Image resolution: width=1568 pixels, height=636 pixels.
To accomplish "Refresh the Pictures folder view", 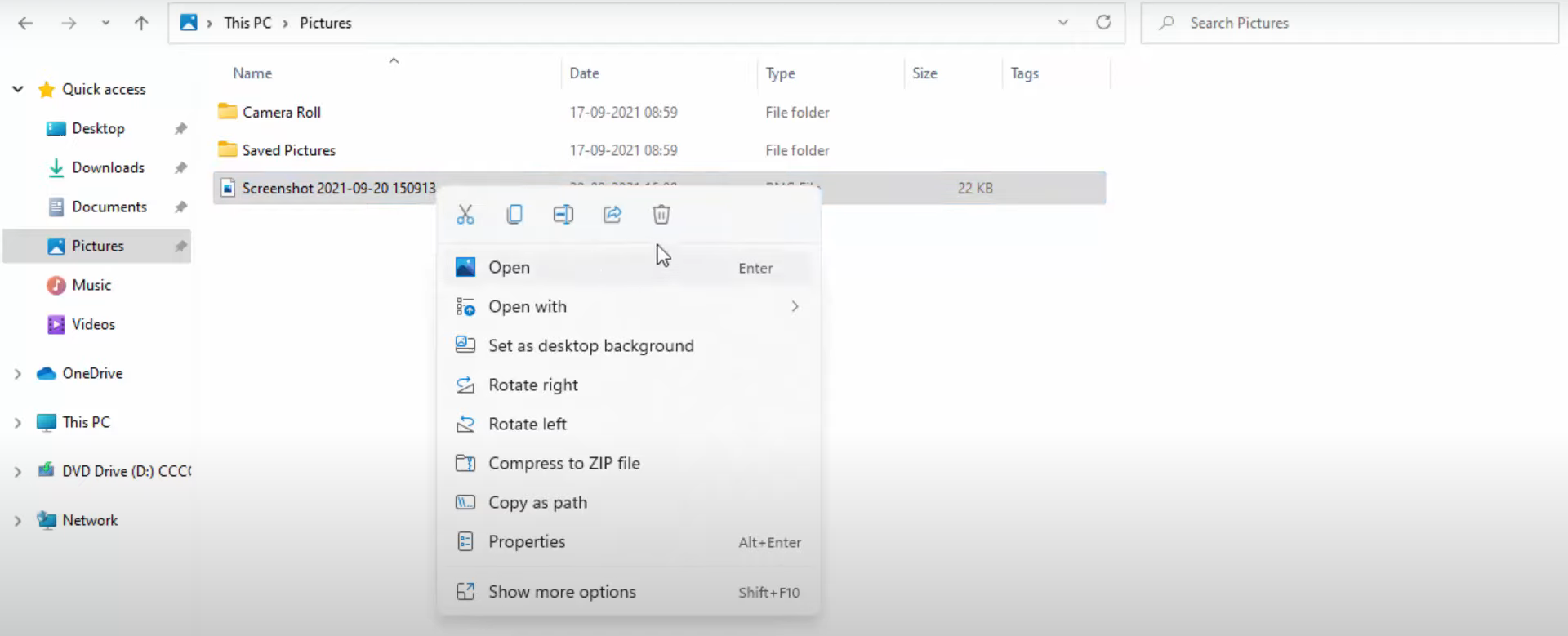I will pos(1103,23).
